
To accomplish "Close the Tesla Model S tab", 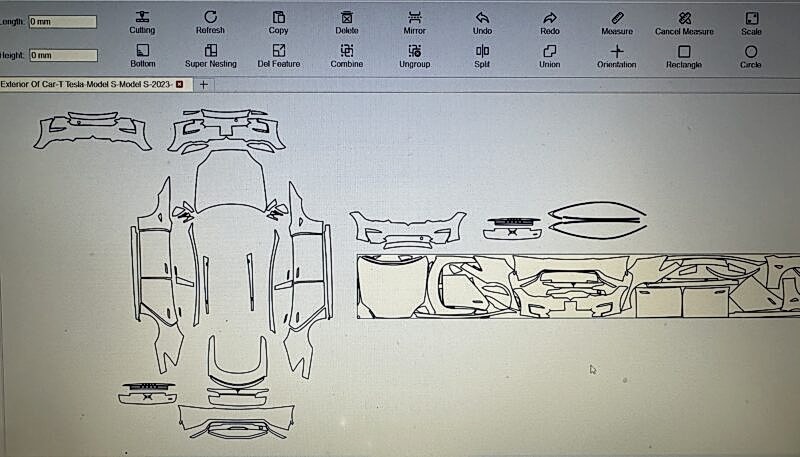I will [179, 85].
